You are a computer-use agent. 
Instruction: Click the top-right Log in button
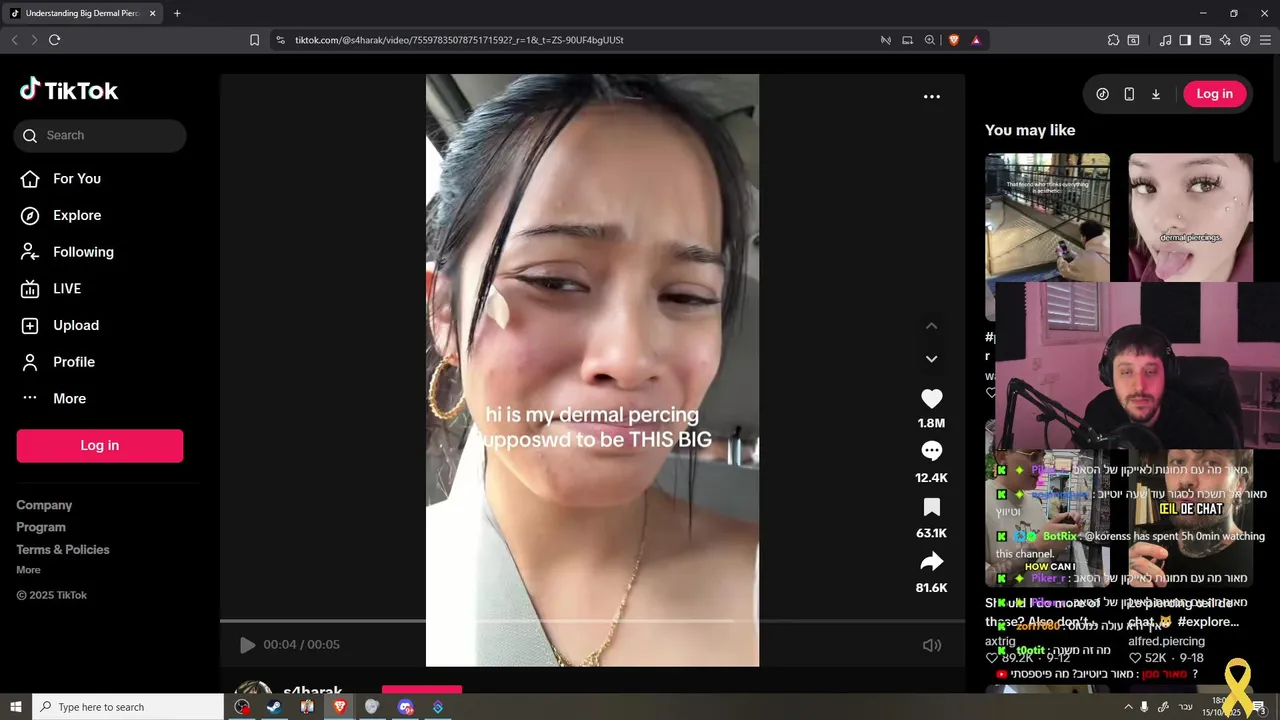[x=1215, y=94]
